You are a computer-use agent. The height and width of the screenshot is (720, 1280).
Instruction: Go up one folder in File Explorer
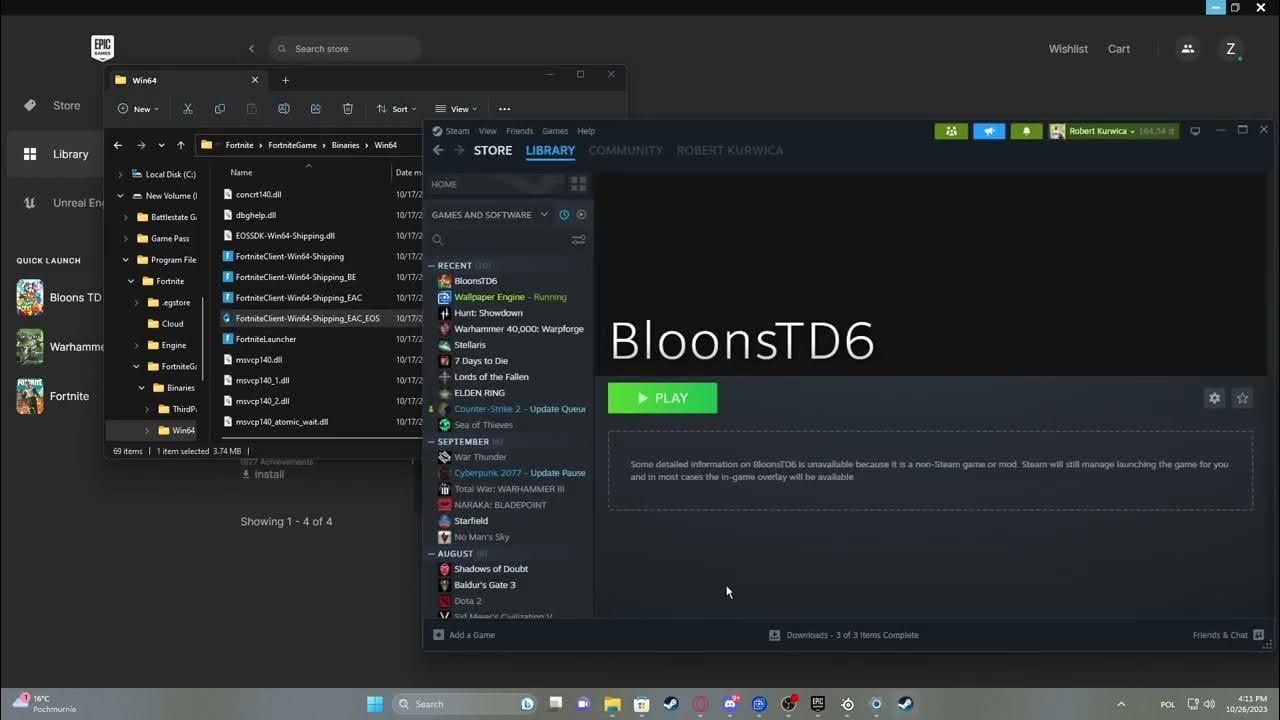(x=180, y=145)
